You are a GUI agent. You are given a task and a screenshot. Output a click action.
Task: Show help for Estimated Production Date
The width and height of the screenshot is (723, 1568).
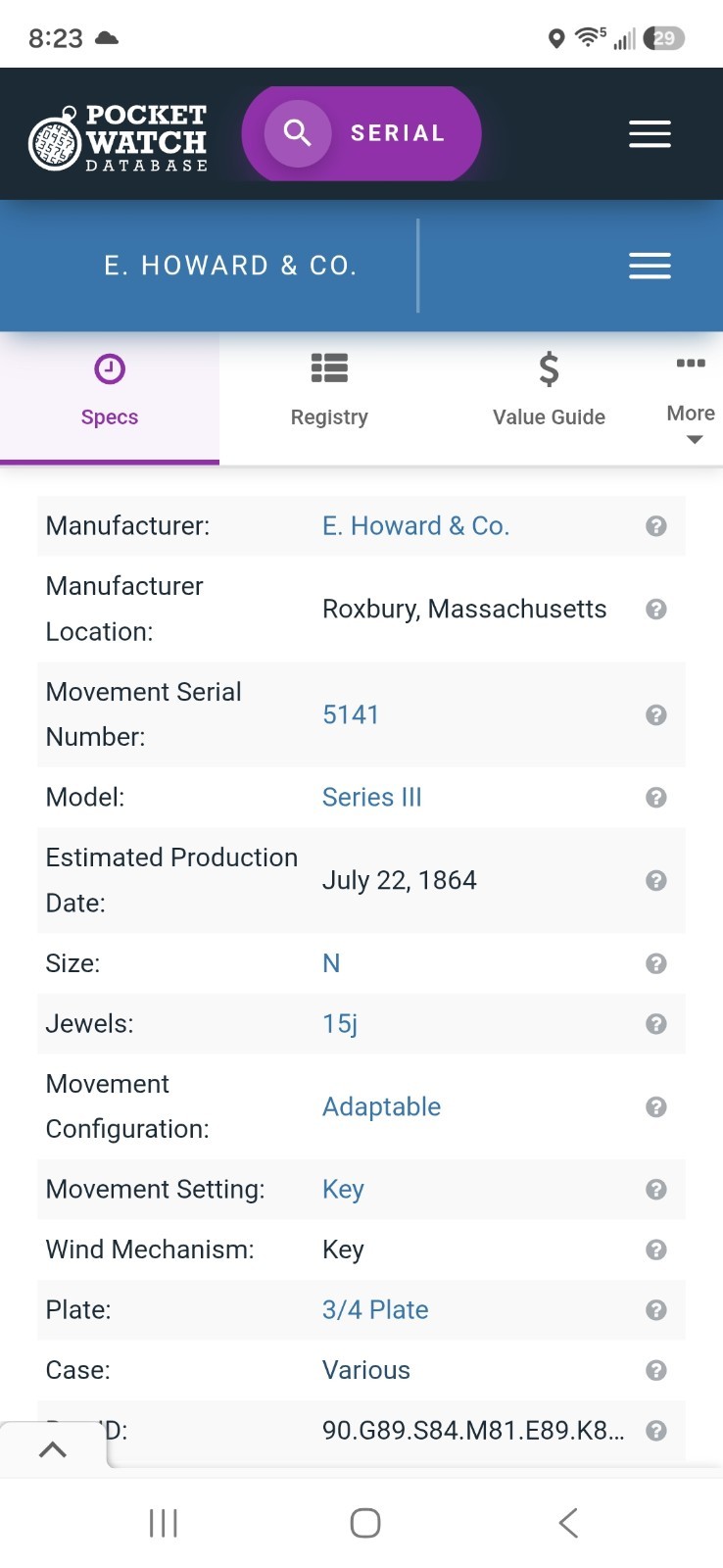pos(656,881)
